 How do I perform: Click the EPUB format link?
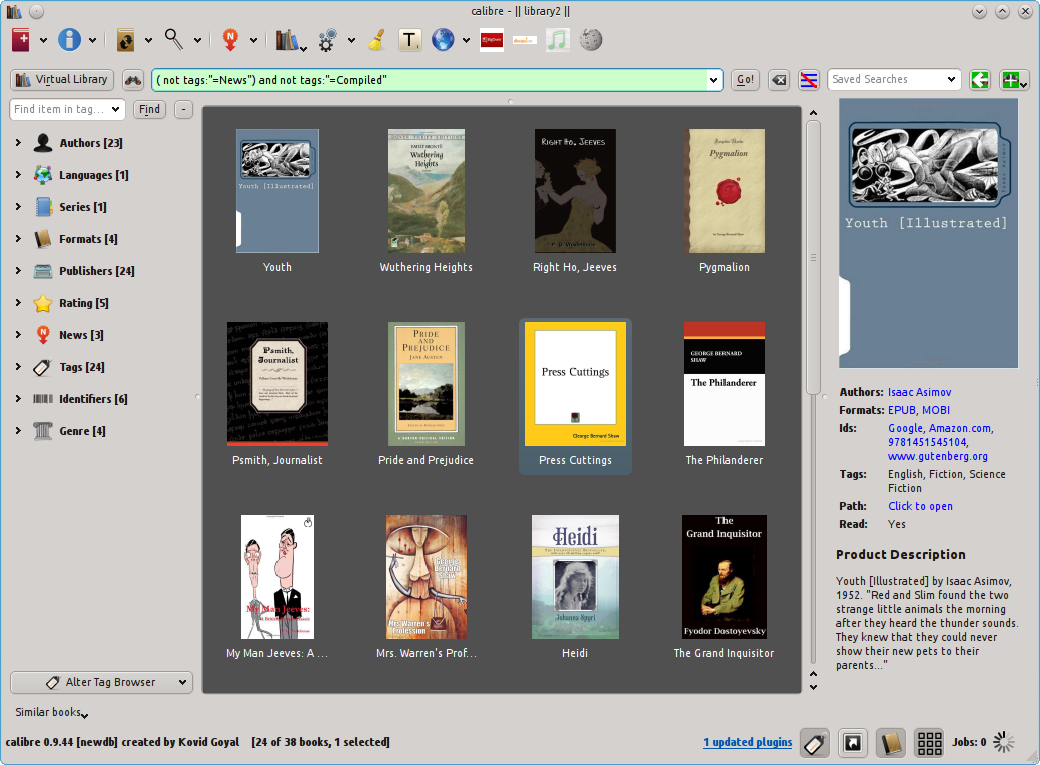pyautogui.click(x=902, y=410)
